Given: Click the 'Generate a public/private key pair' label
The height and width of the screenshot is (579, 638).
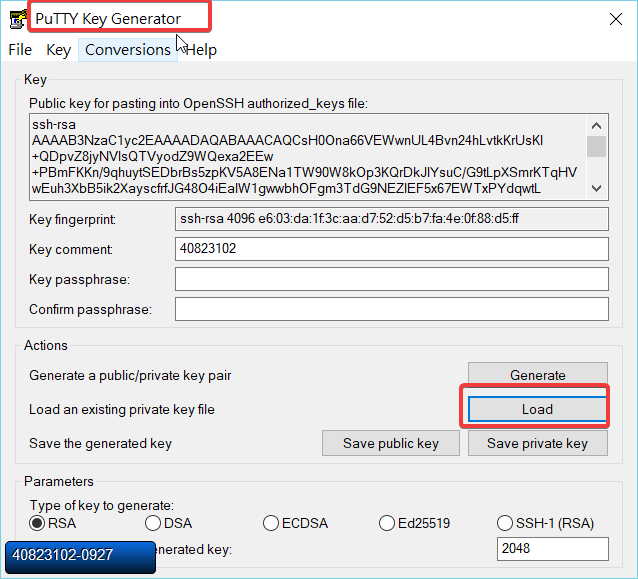Looking at the screenshot, I should pos(130,375).
